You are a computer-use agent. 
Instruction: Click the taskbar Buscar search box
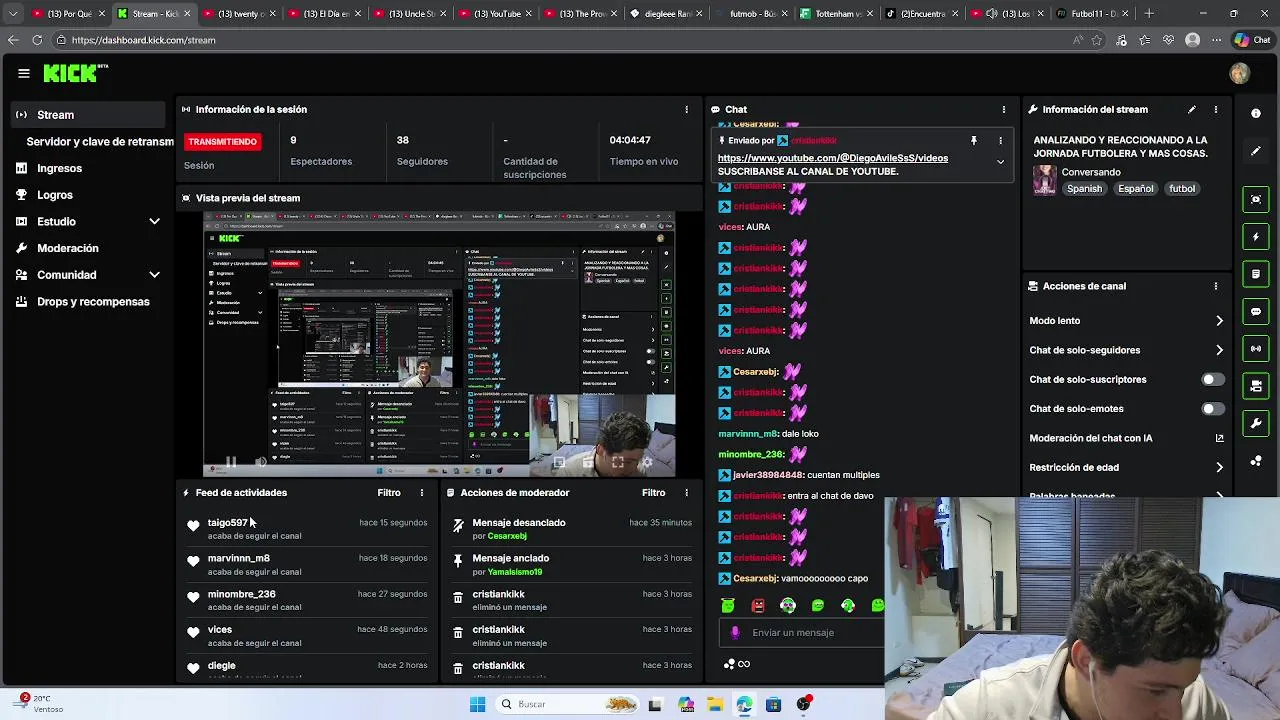[568, 704]
